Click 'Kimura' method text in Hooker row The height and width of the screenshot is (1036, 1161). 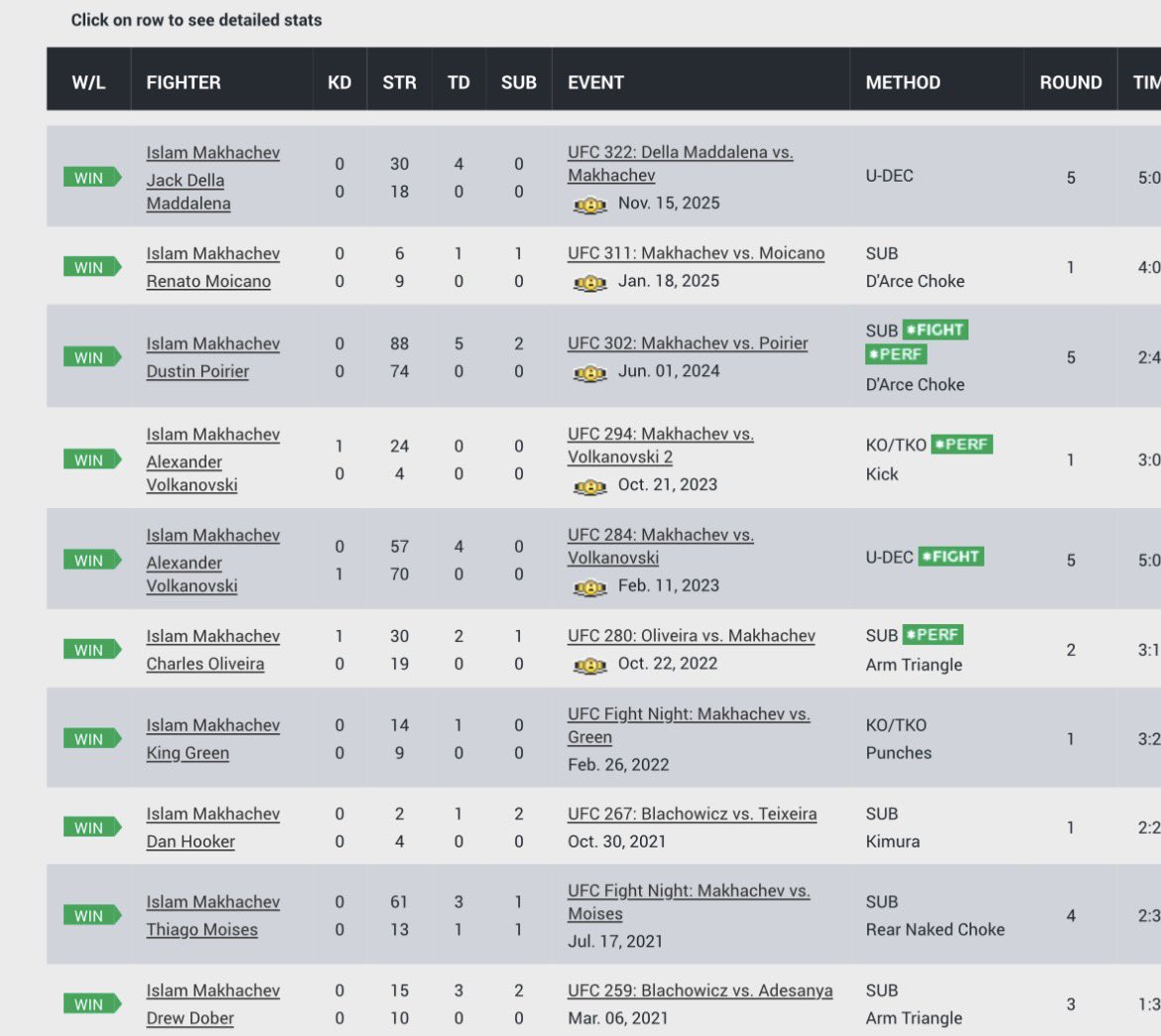tap(893, 842)
